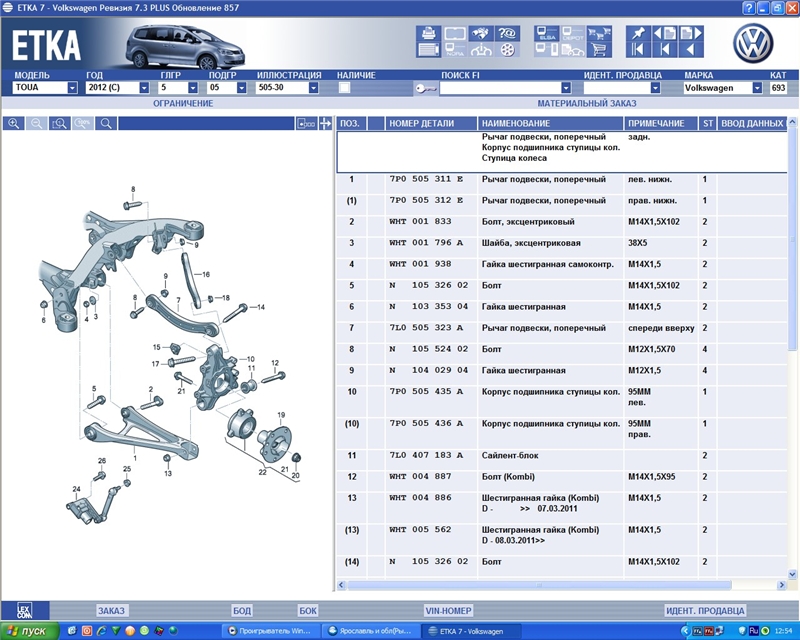Open the ELSA link icon

click(x=547, y=34)
